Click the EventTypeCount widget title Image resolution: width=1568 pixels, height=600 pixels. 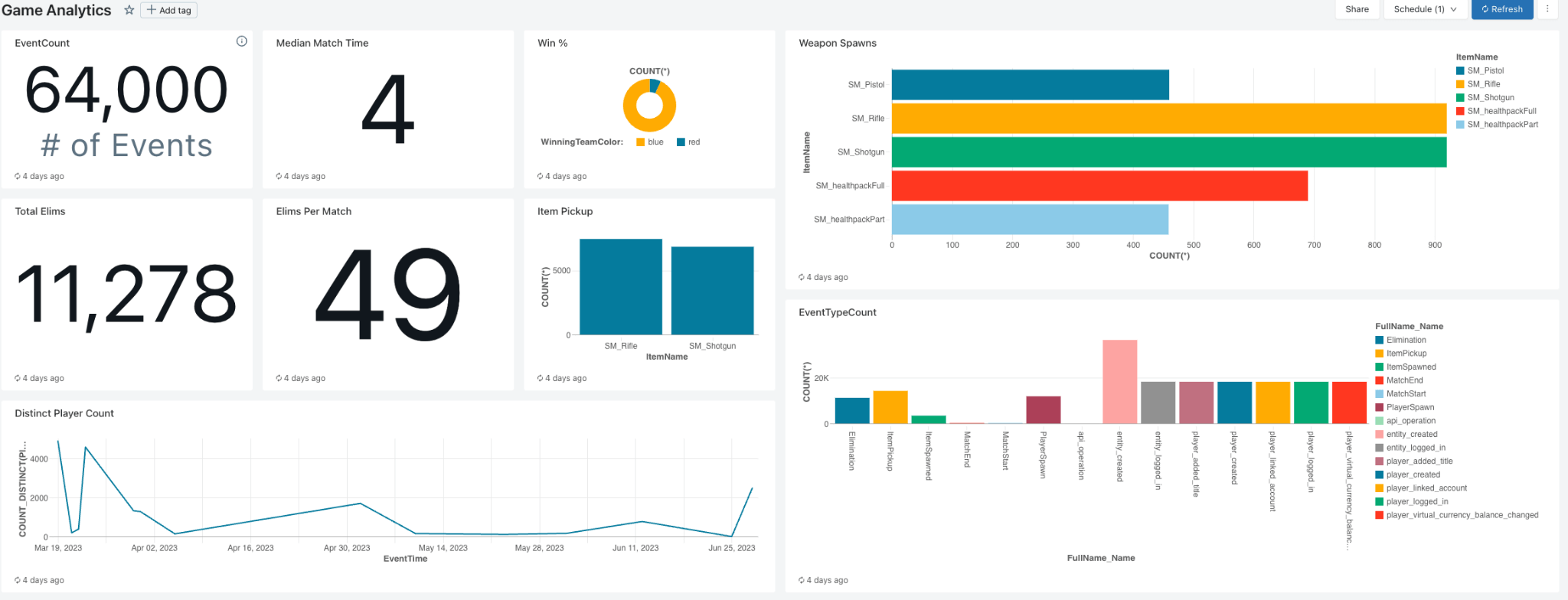coord(838,312)
